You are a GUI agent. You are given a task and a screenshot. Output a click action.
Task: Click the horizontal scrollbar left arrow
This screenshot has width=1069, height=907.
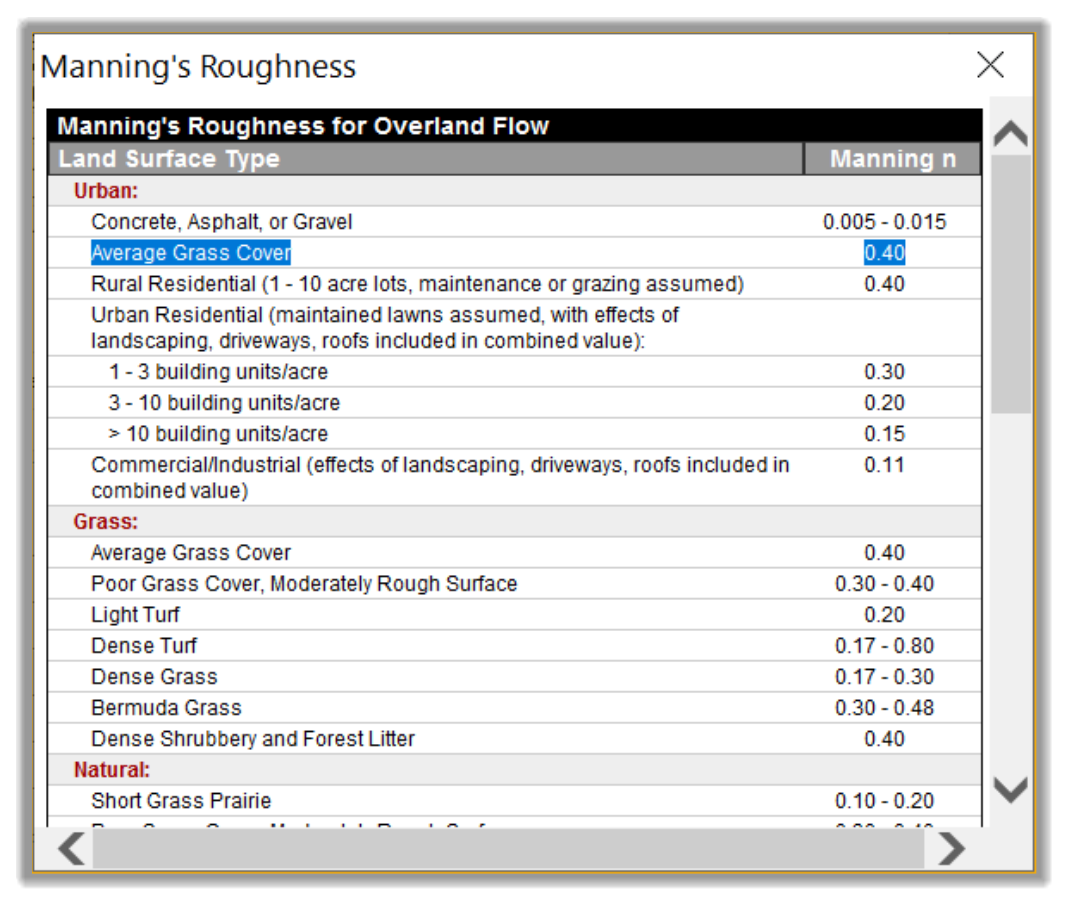point(72,849)
